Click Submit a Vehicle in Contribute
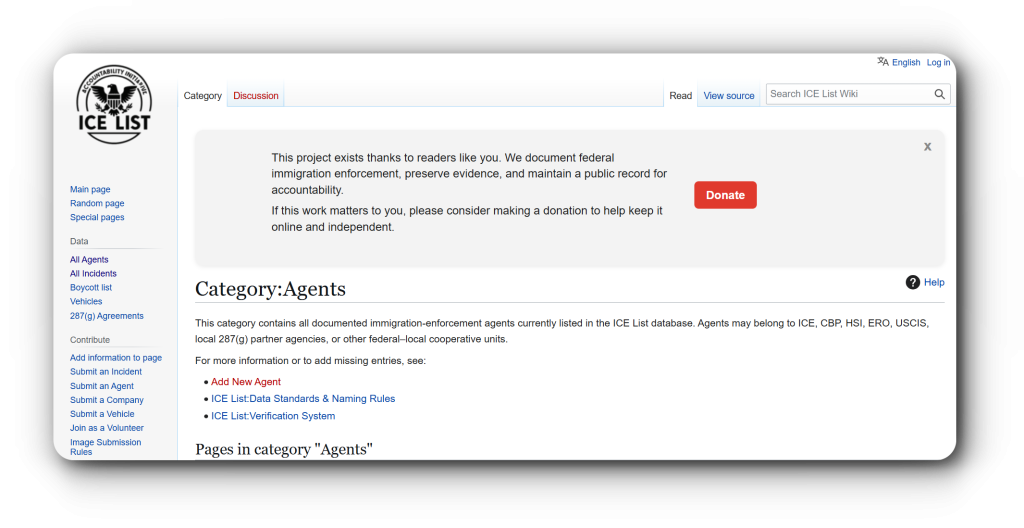The image size is (1024, 528). pyautogui.click(x=102, y=414)
